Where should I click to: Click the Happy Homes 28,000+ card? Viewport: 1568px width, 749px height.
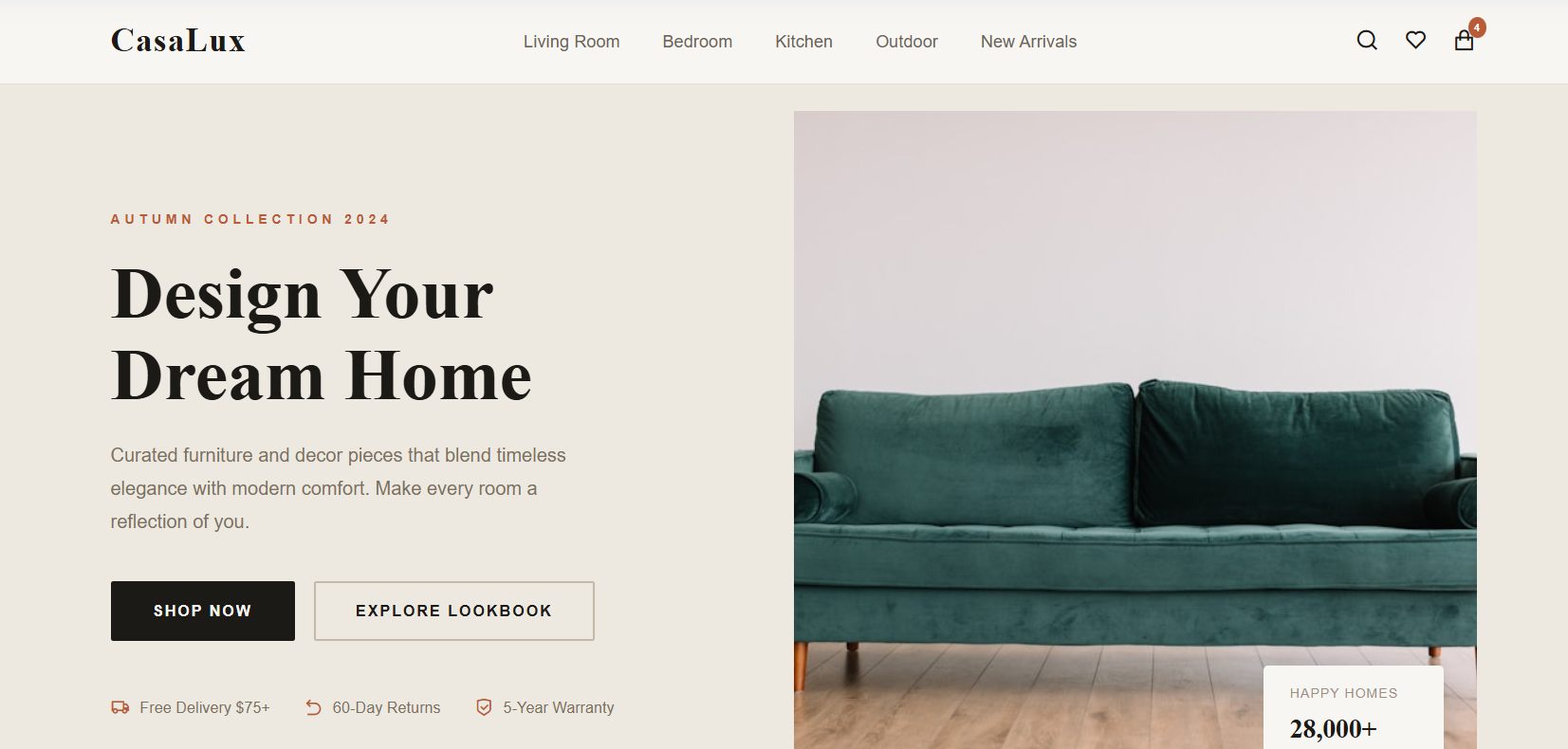pos(1353,707)
